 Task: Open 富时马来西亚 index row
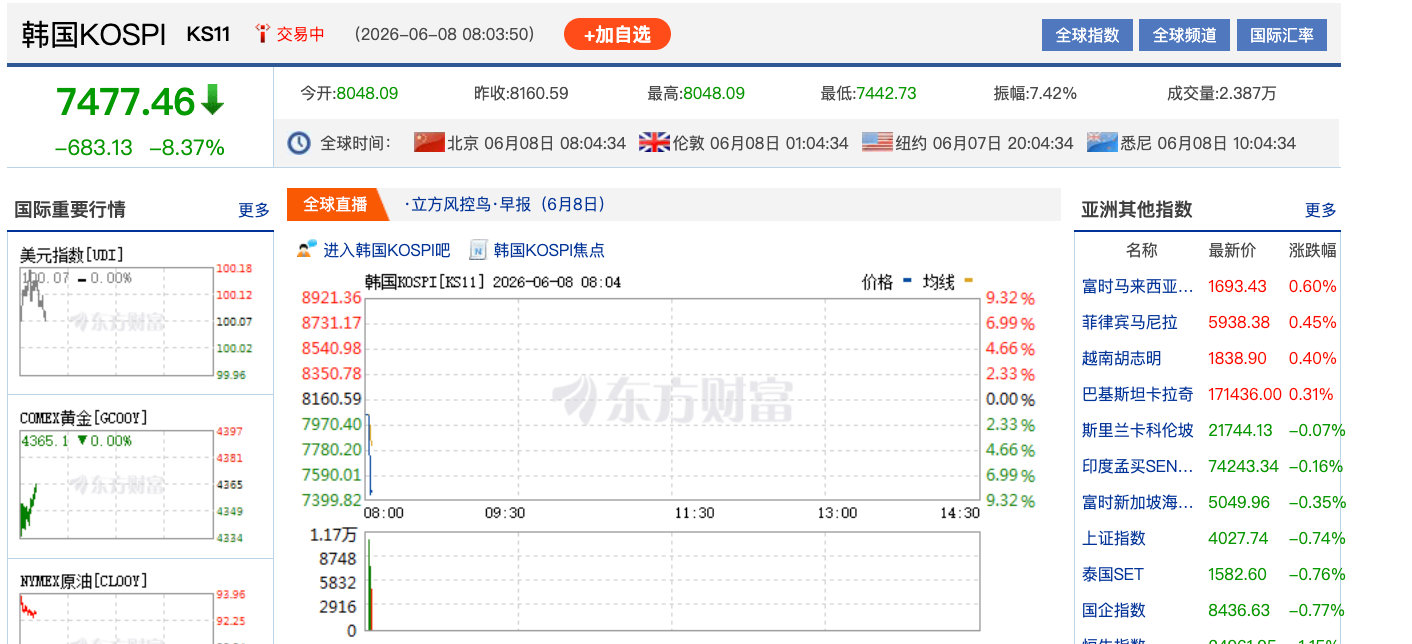point(1207,286)
